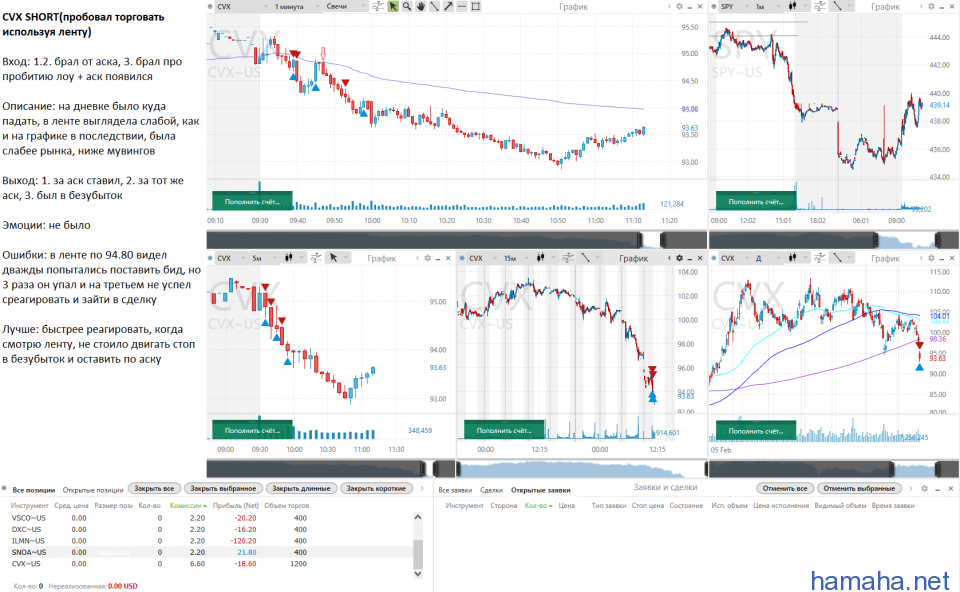Click 'Закрыть короткие' button
960x592 pixels.
pos(377,489)
